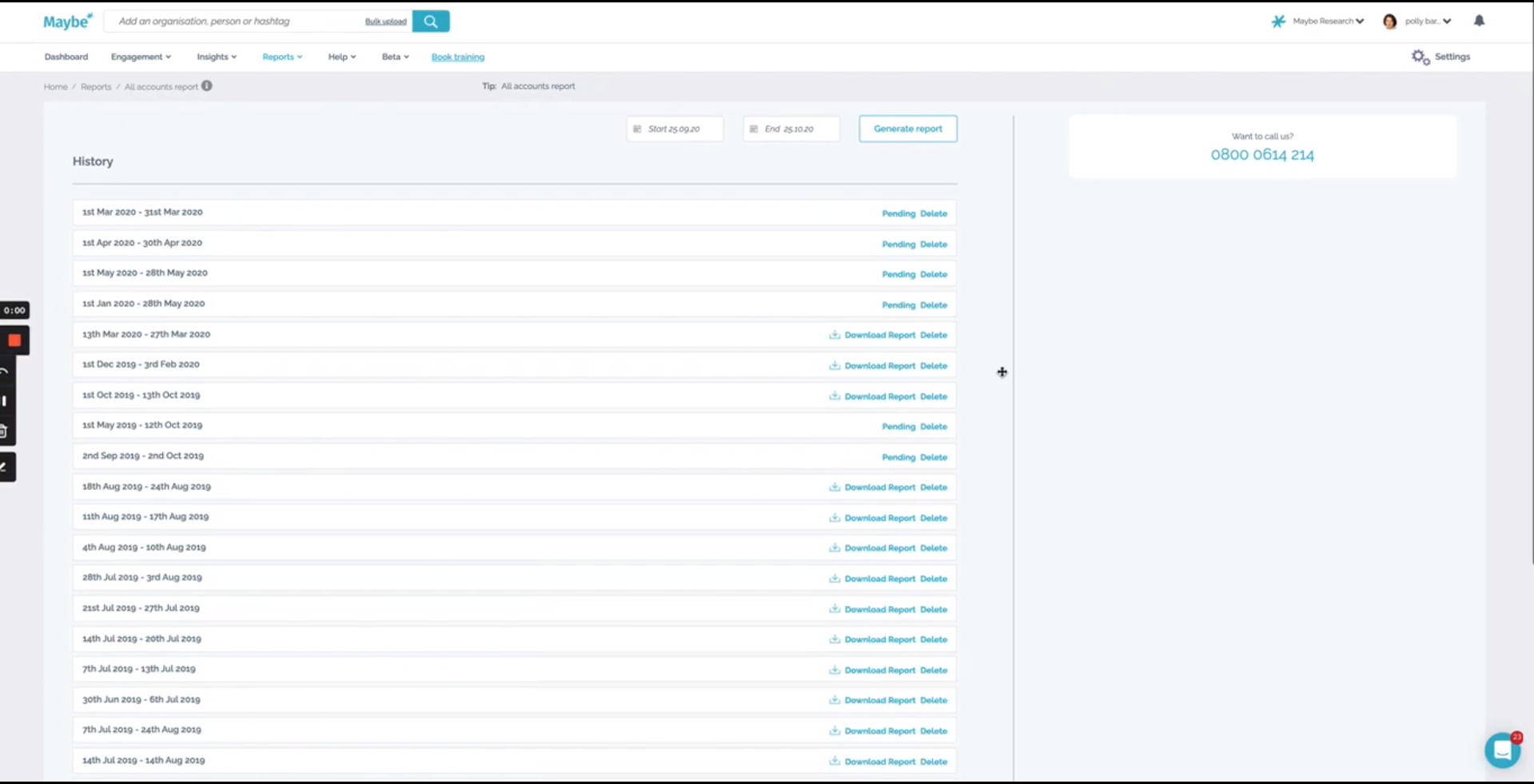Image resolution: width=1534 pixels, height=784 pixels.
Task: Open Settings label in top bar
Action: pos(1452,57)
